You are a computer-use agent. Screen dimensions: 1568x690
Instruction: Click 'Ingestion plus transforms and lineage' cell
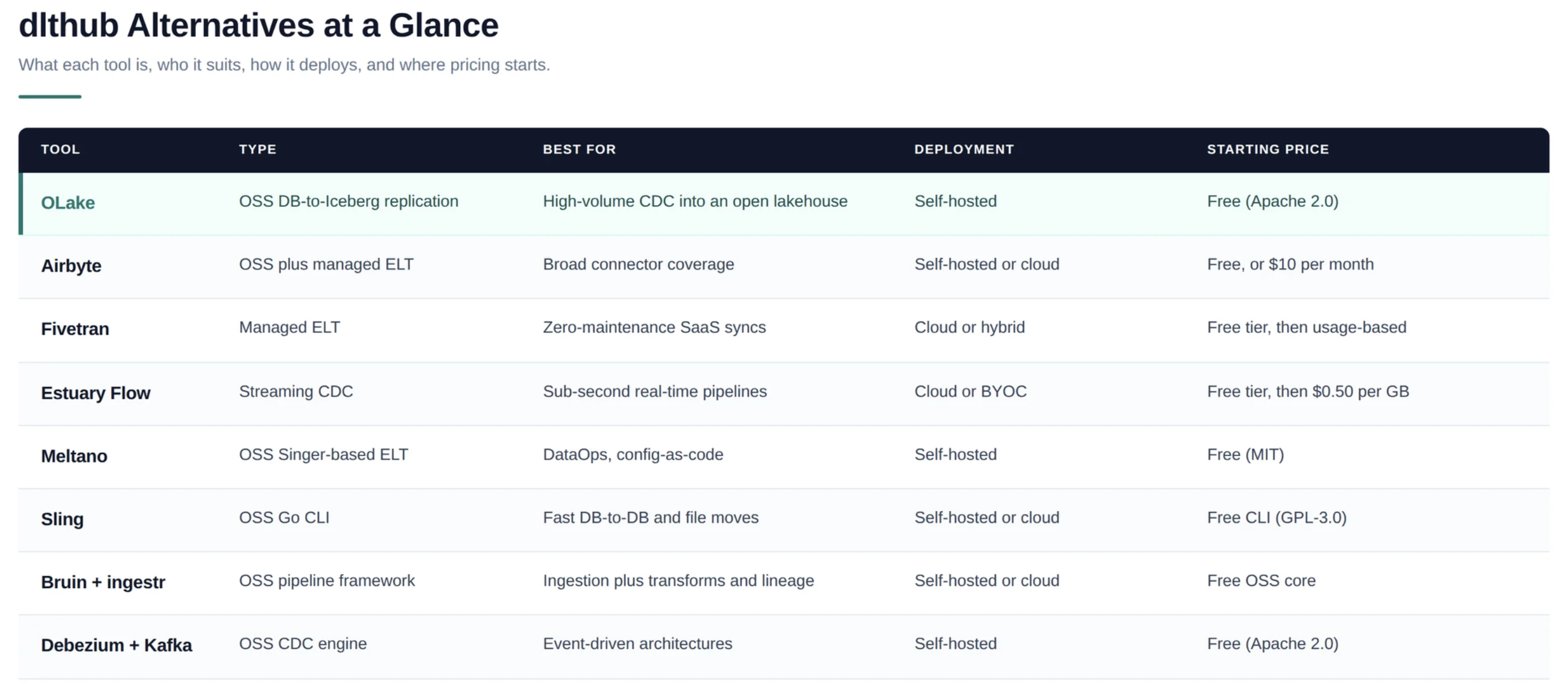tap(678, 581)
